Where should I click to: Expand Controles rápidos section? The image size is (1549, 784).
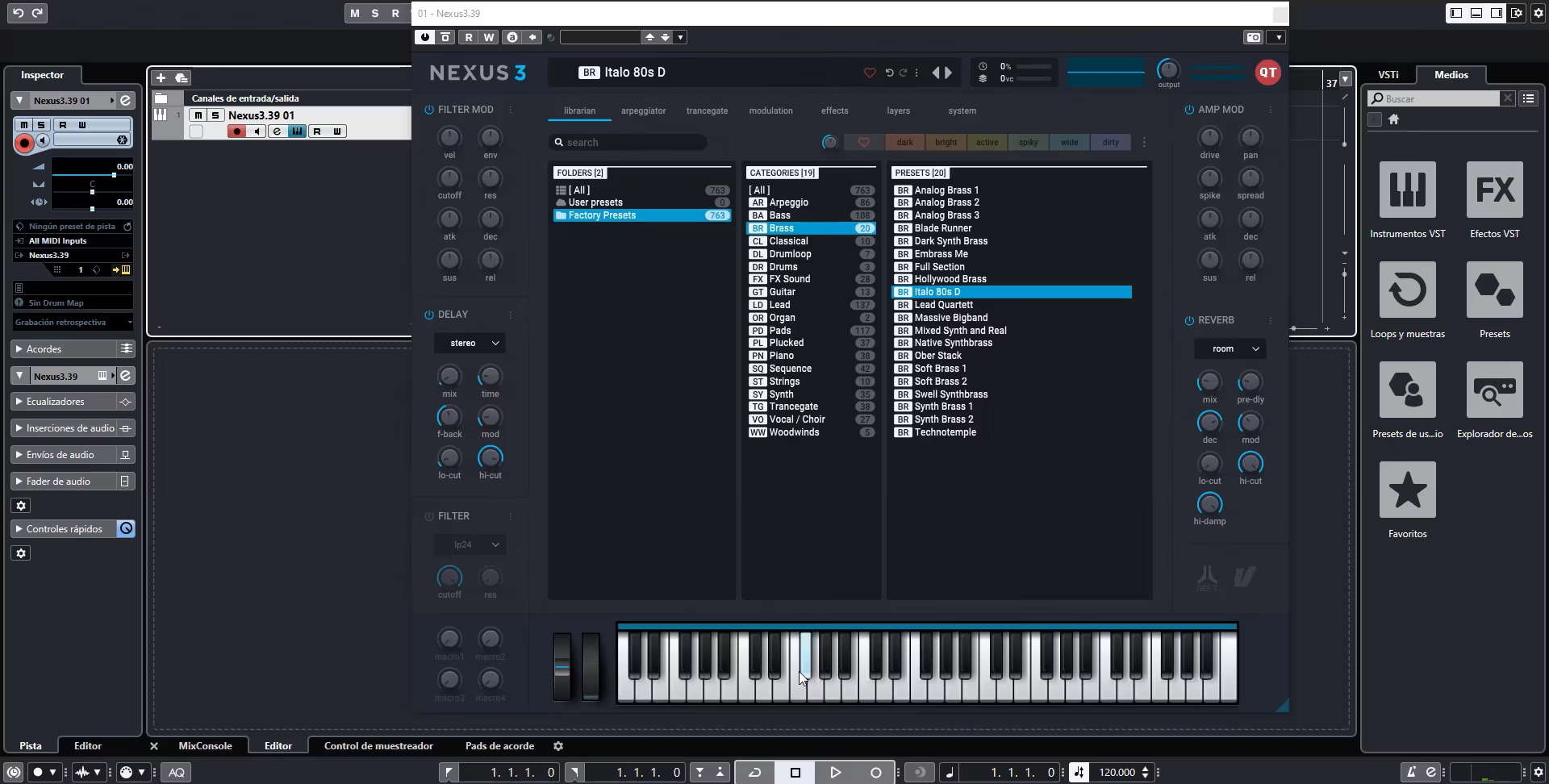click(63, 528)
